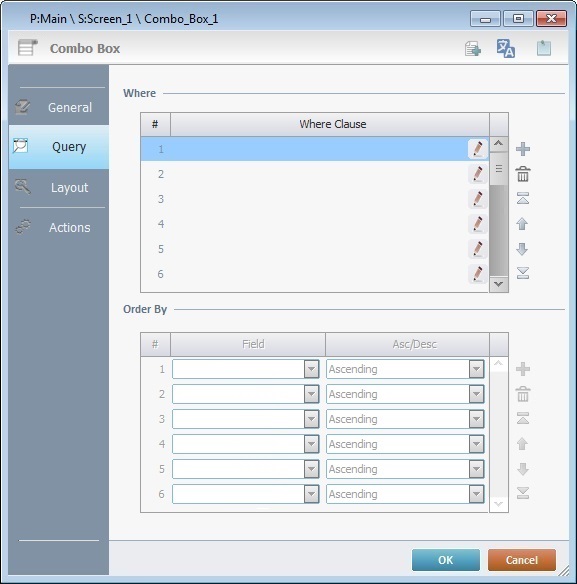Click the clipboard note icon in header
This screenshot has height=584, width=577.
[543, 48]
